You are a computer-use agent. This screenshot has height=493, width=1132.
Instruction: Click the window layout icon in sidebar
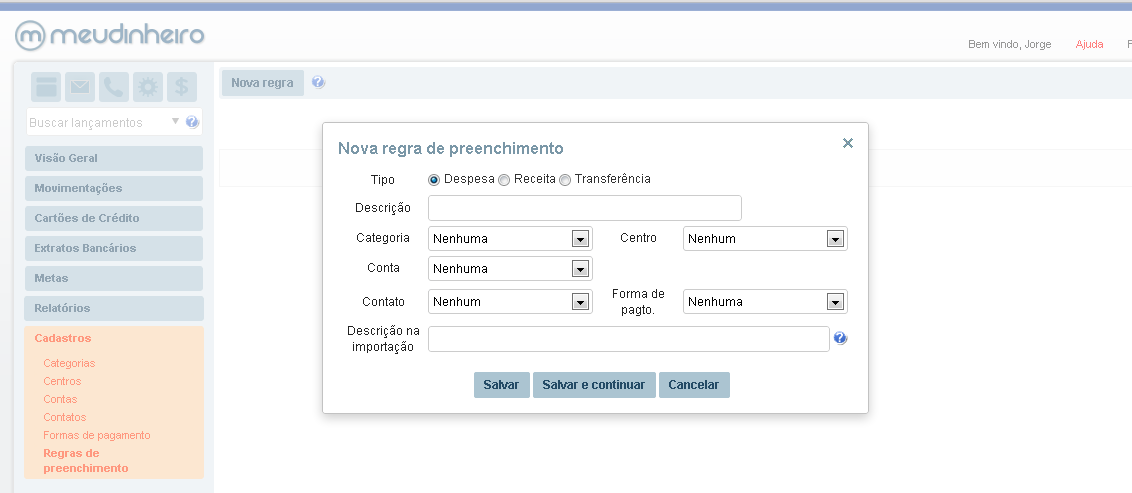click(x=46, y=87)
